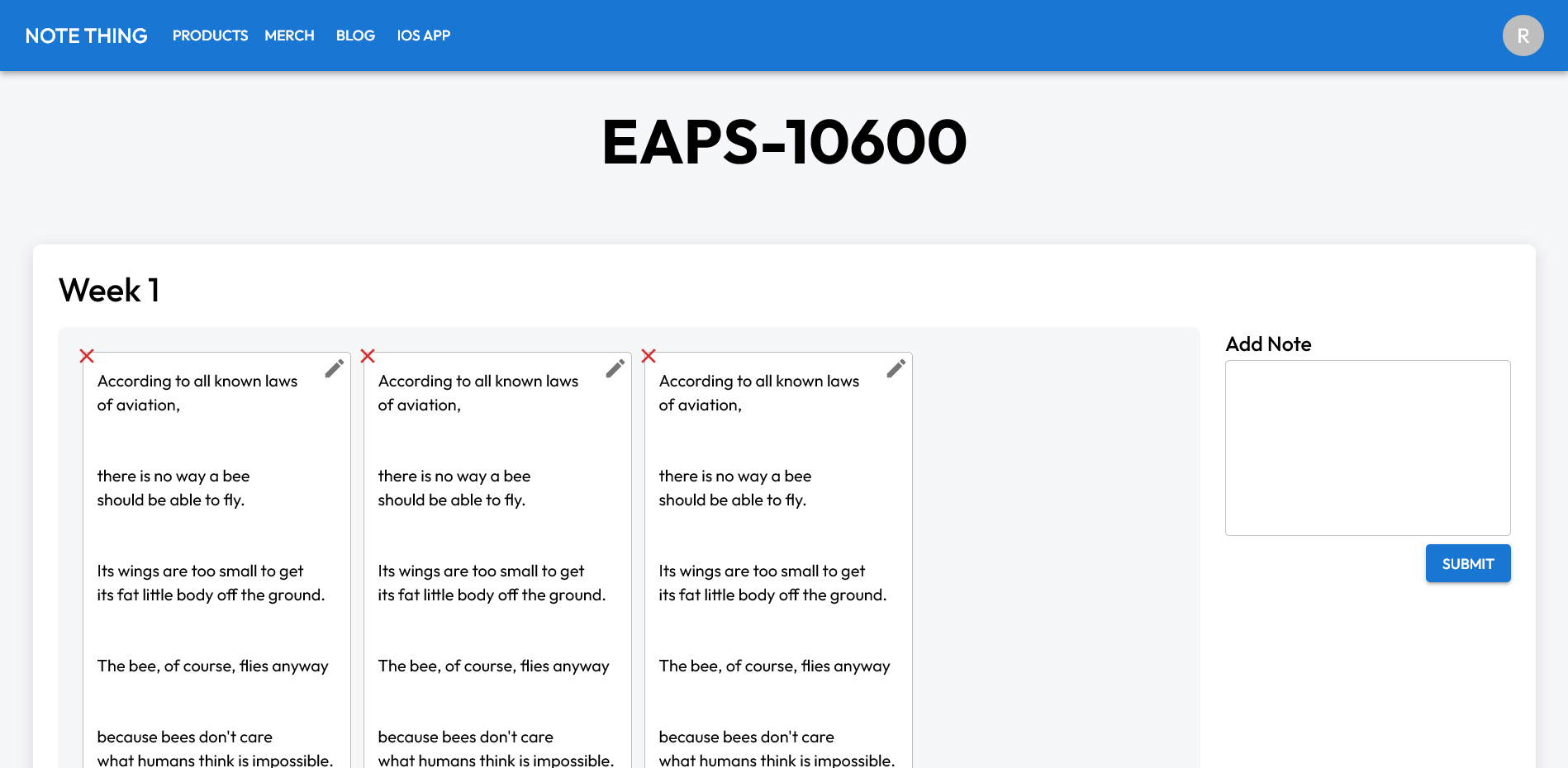Click 'because bees don't care' in second note
The image size is (1568, 768).
[465, 737]
